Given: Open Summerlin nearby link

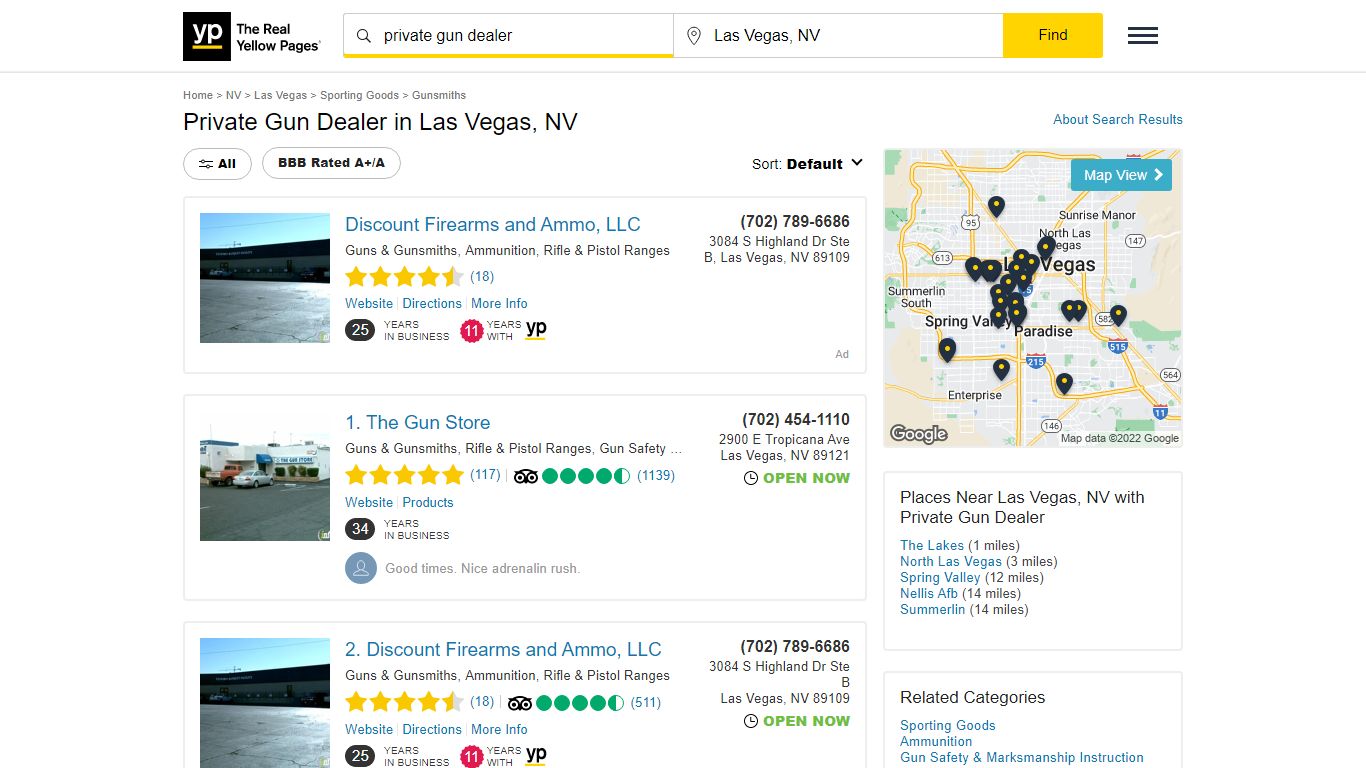Looking at the screenshot, I should (x=933, y=609).
